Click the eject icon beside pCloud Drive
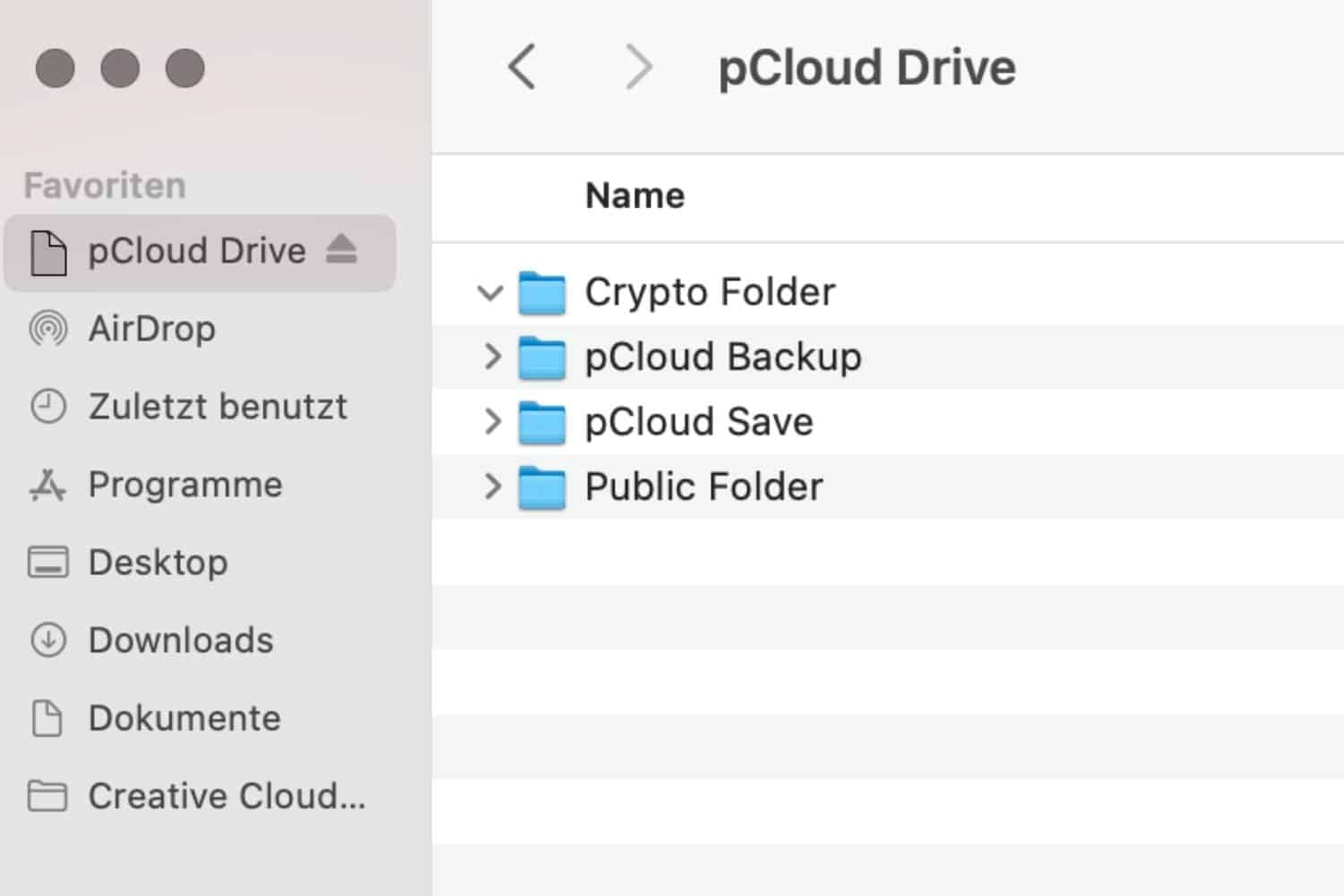 341,249
